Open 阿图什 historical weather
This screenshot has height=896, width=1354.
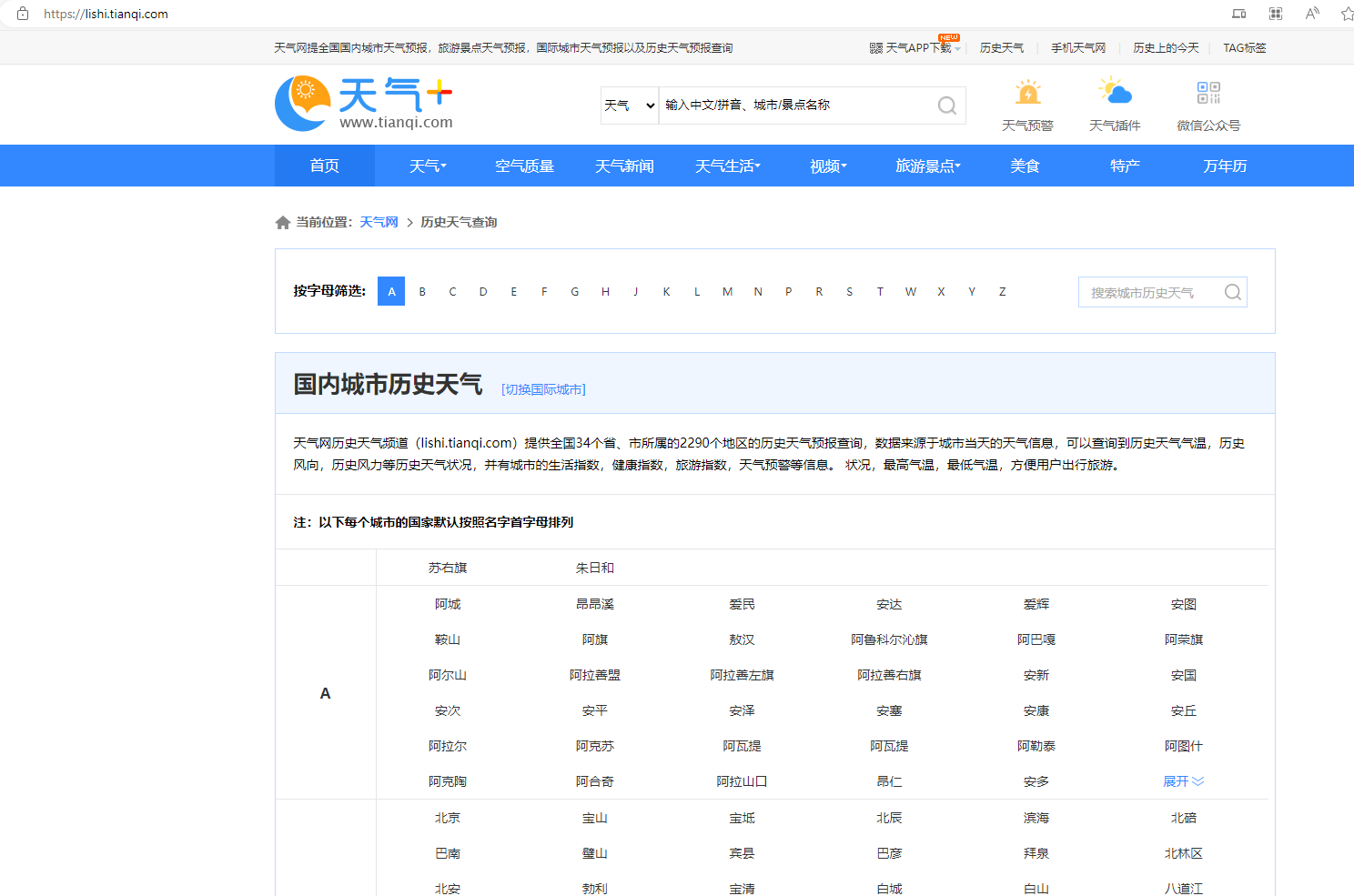(1184, 746)
